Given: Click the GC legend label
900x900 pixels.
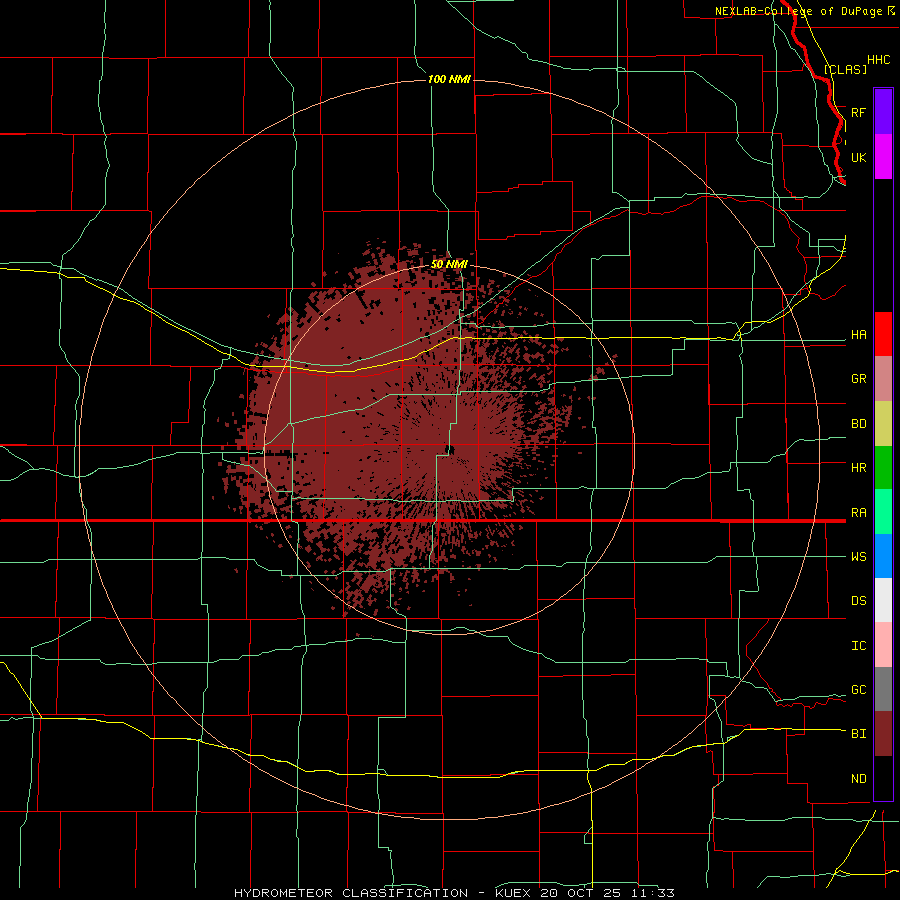Looking at the screenshot, I should click(x=858, y=690).
